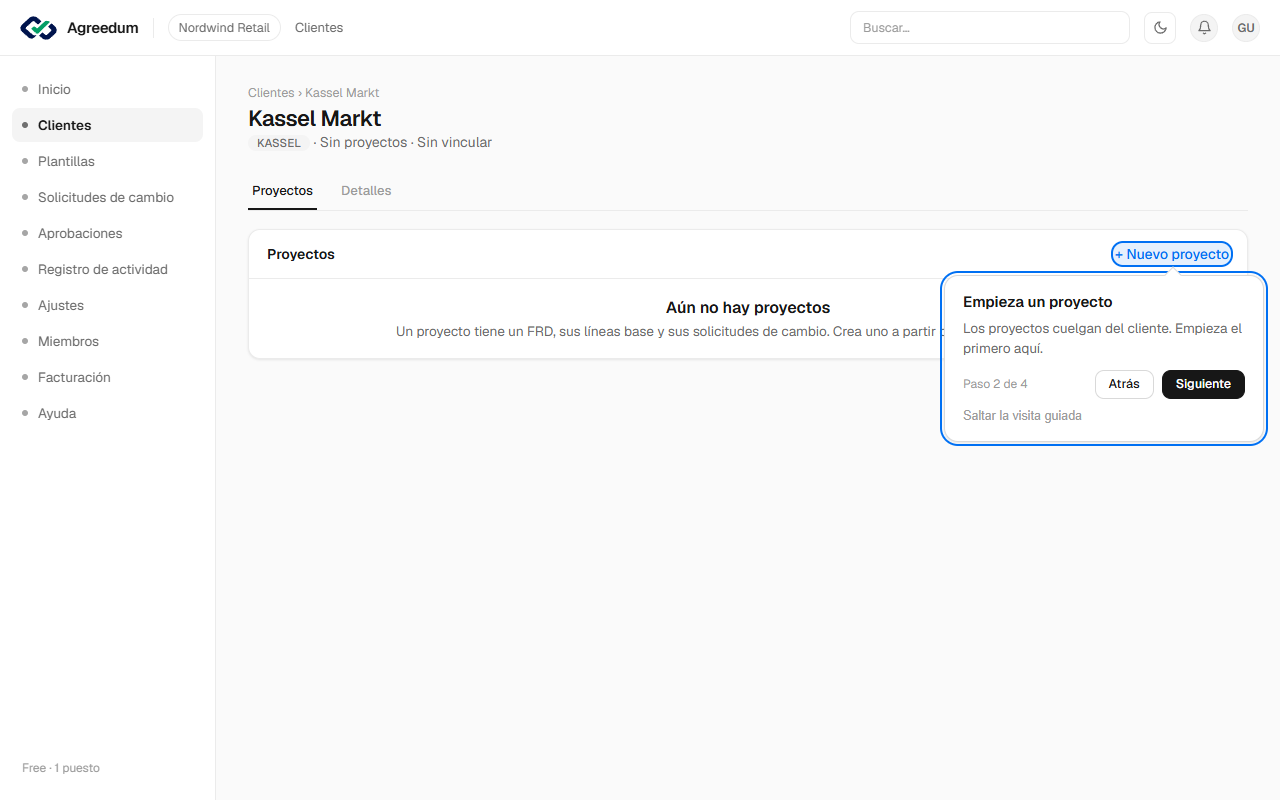Viewport: 1280px width, 800px height.
Task: Switch to the Detalles tab
Action: [x=366, y=190]
